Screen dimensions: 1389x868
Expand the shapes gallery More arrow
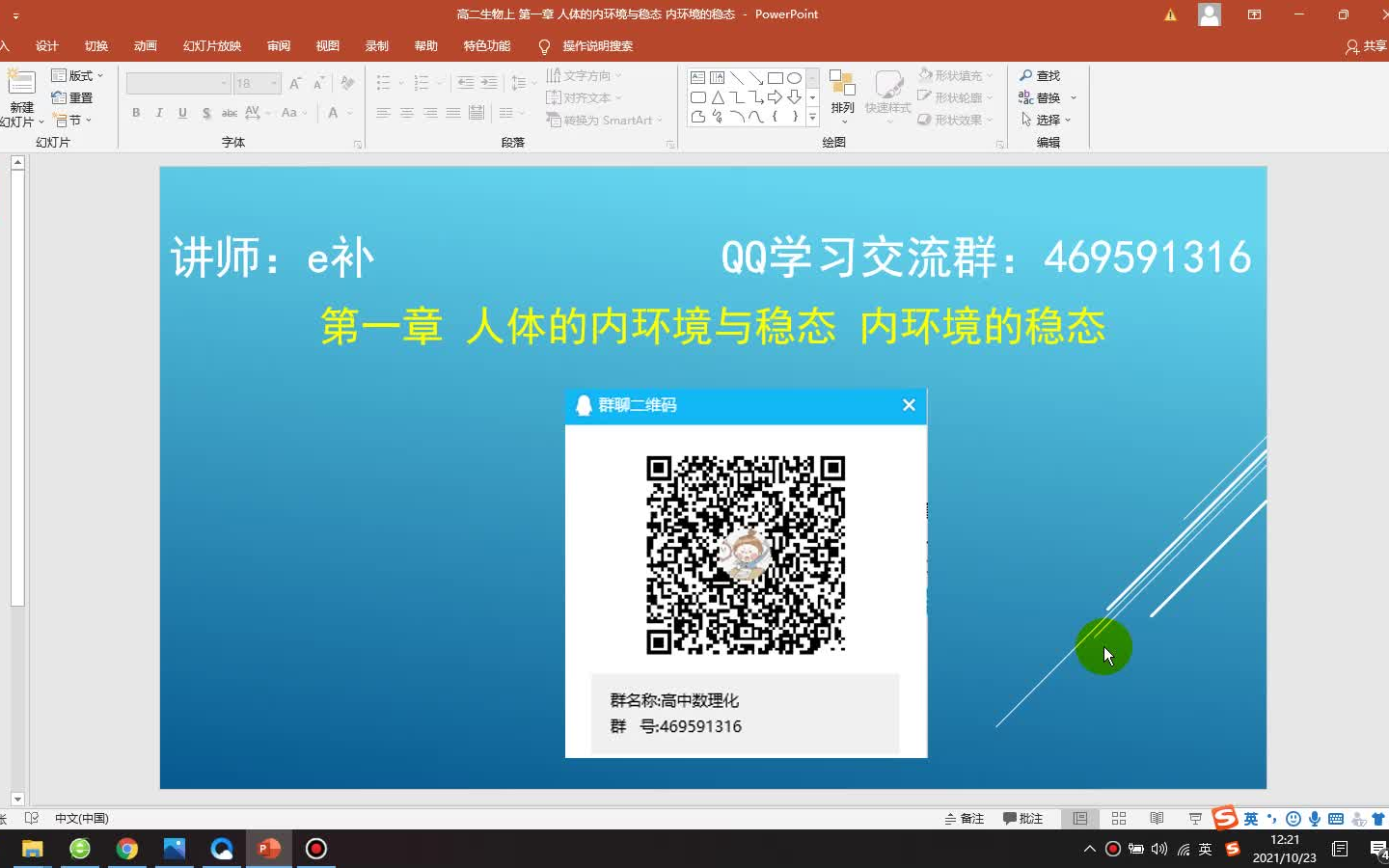pos(813,117)
